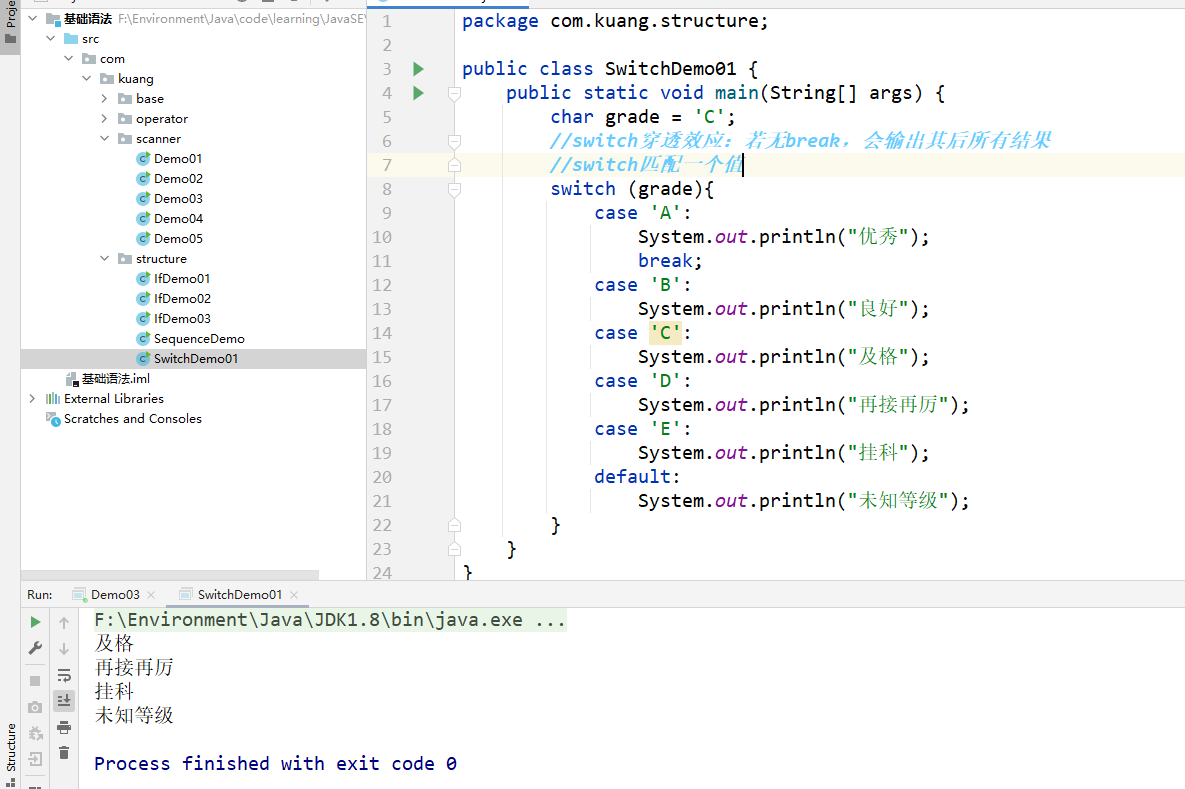Open run configuration wrench settings
1185x789 pixels.
[35, 648]
